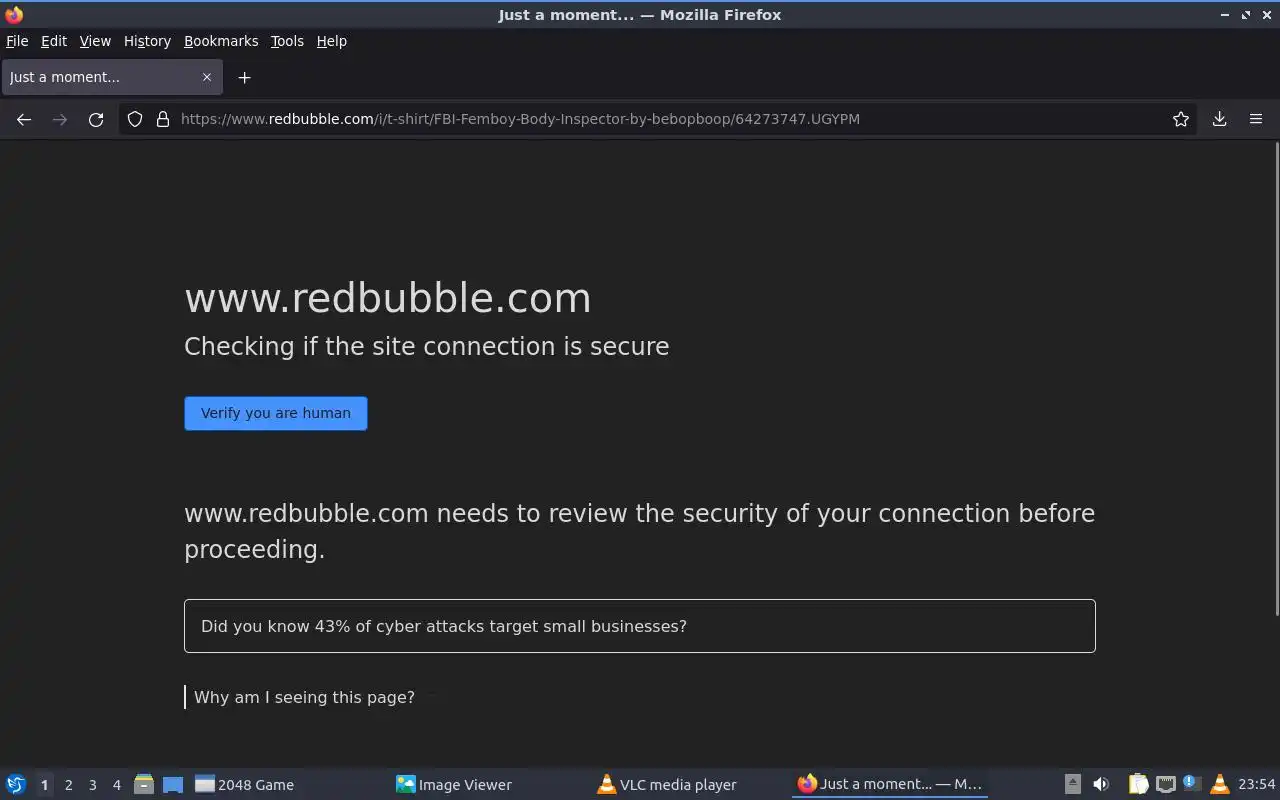Screen dimensions: 1280x800
Task: Open the file manager from taskbar
Action: [144, 784]
